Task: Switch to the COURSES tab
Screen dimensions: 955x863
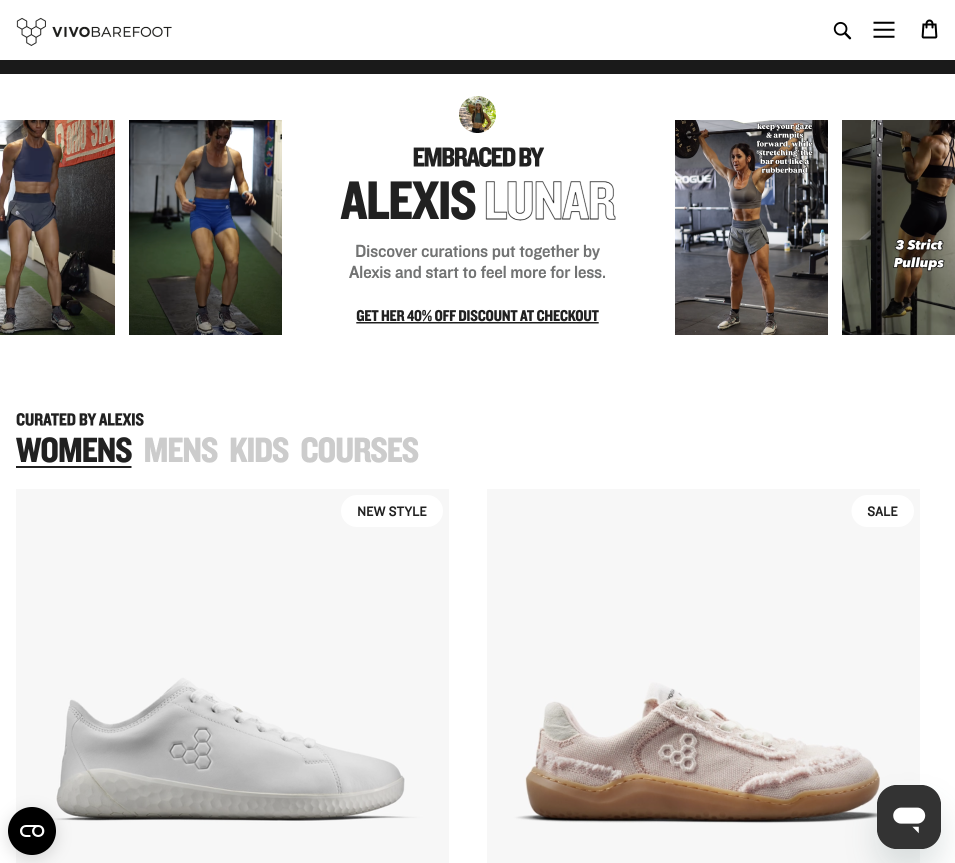Action: 359,451
